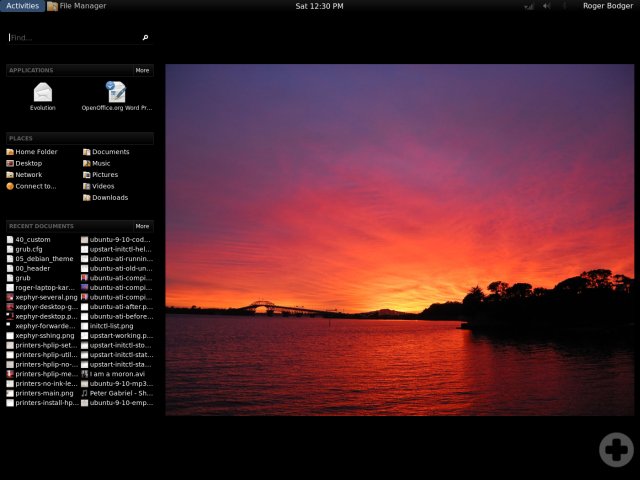Show More applications
Screen dimensions: 640x480
click(142, 70)
